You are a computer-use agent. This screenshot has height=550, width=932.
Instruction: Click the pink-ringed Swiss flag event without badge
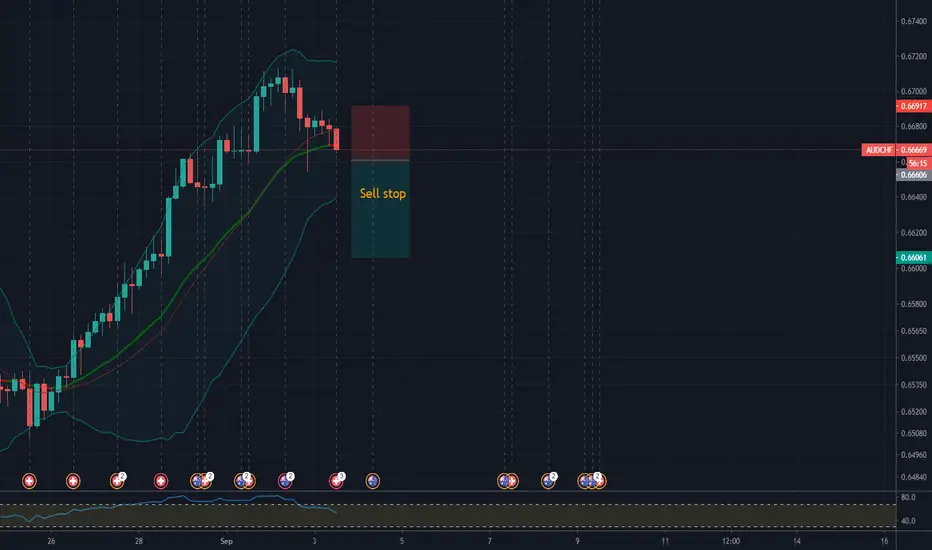click(x=160, y=480)
